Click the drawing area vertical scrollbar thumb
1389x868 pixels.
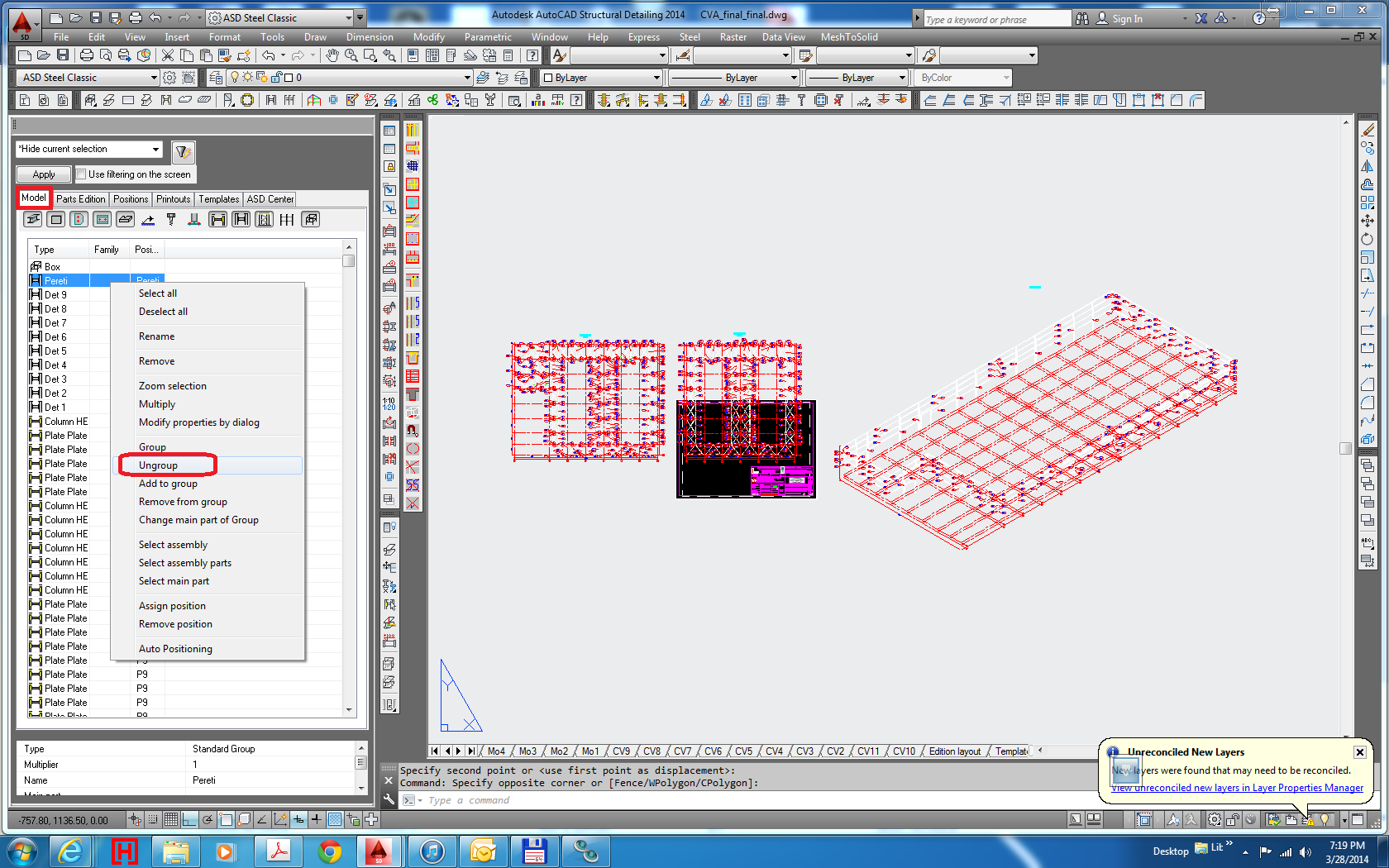click(x=1345, y=448)
